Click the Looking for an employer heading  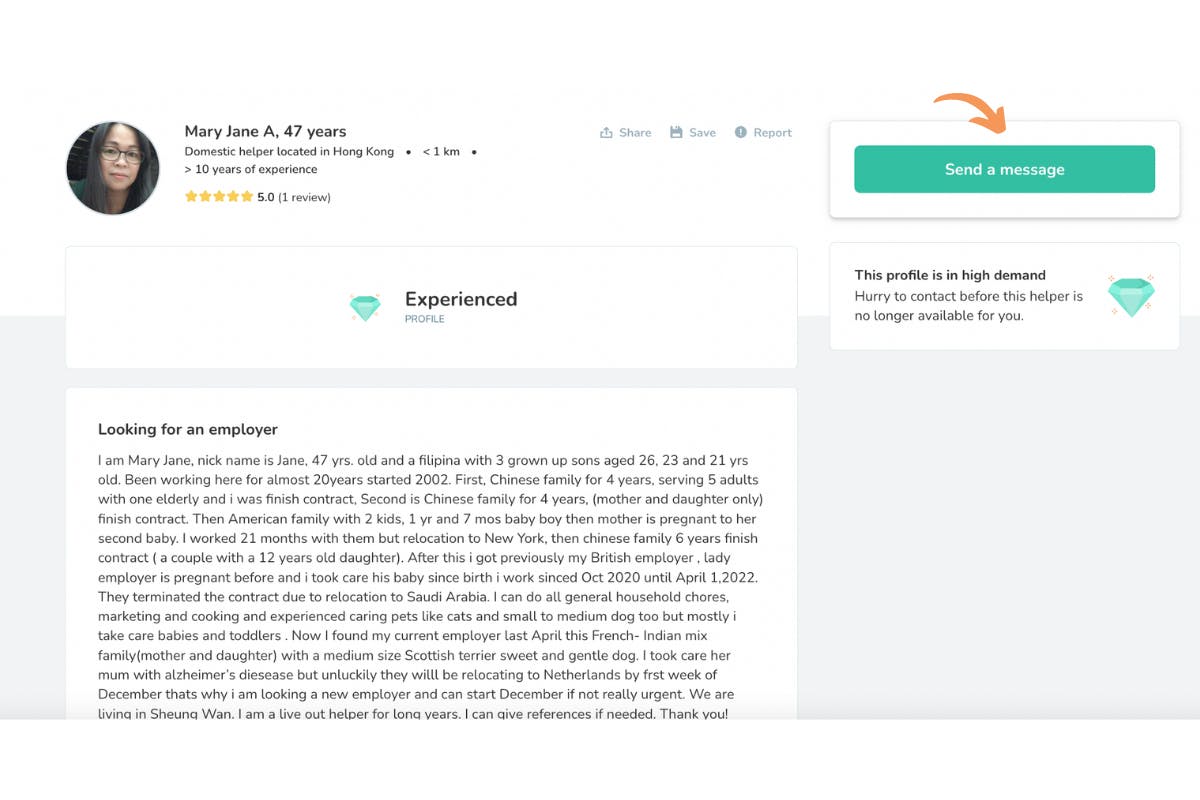pyautogui.click(x=188, y=429)
